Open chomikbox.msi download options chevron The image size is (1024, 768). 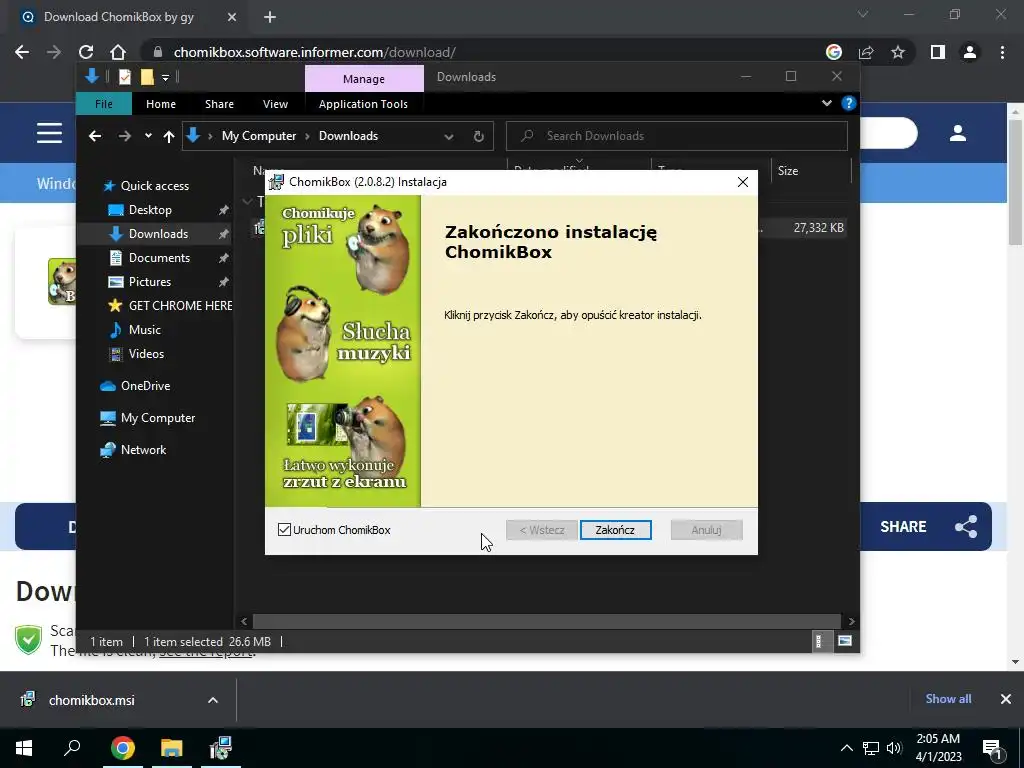tap(213, 700)
